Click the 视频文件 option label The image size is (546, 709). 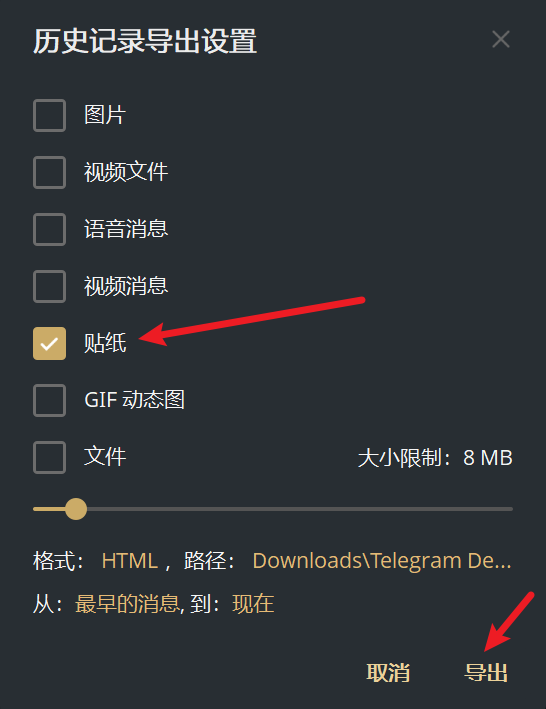(x=126, y=172)
